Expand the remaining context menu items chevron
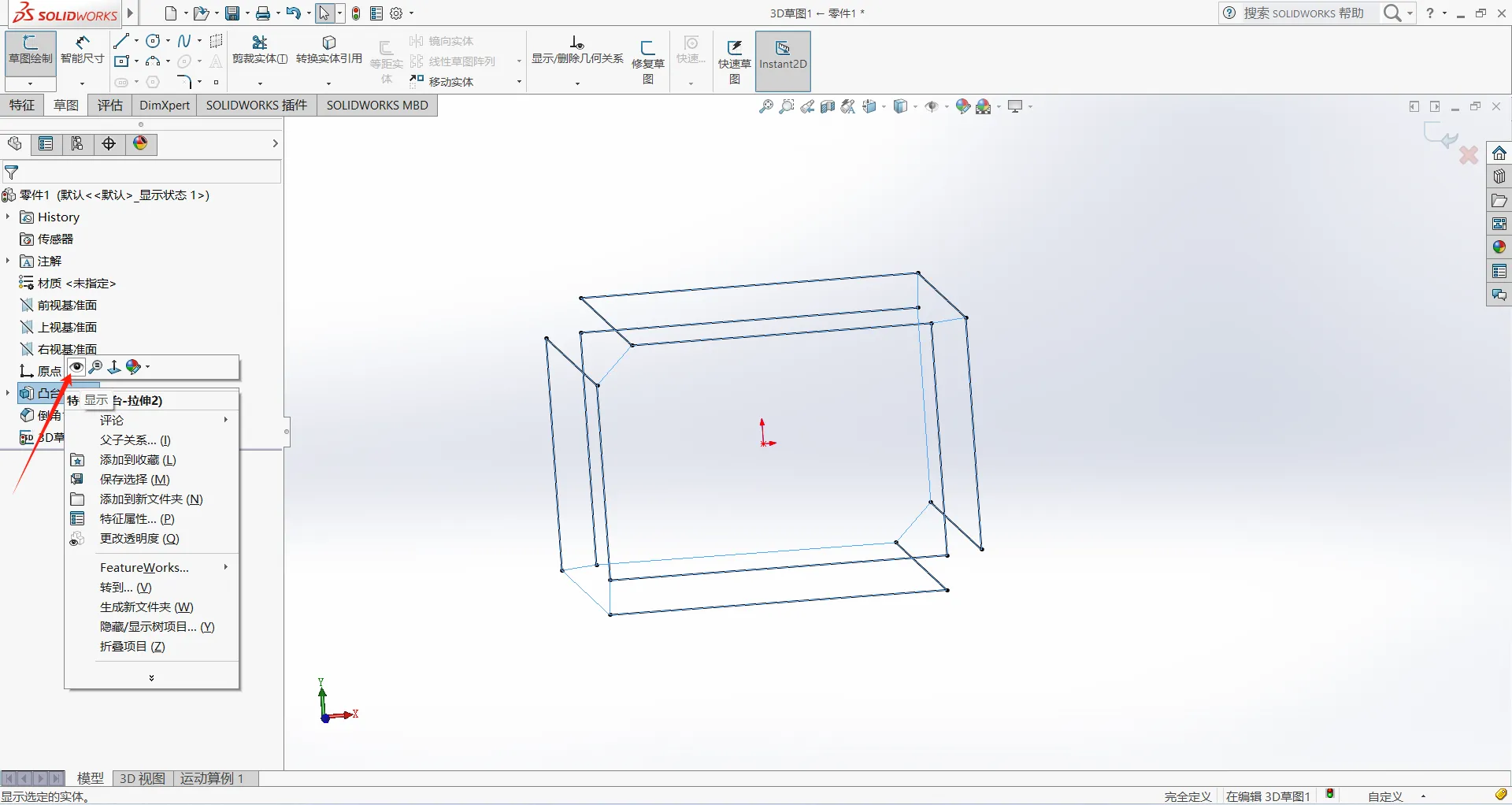 click(x=151, y=677)
